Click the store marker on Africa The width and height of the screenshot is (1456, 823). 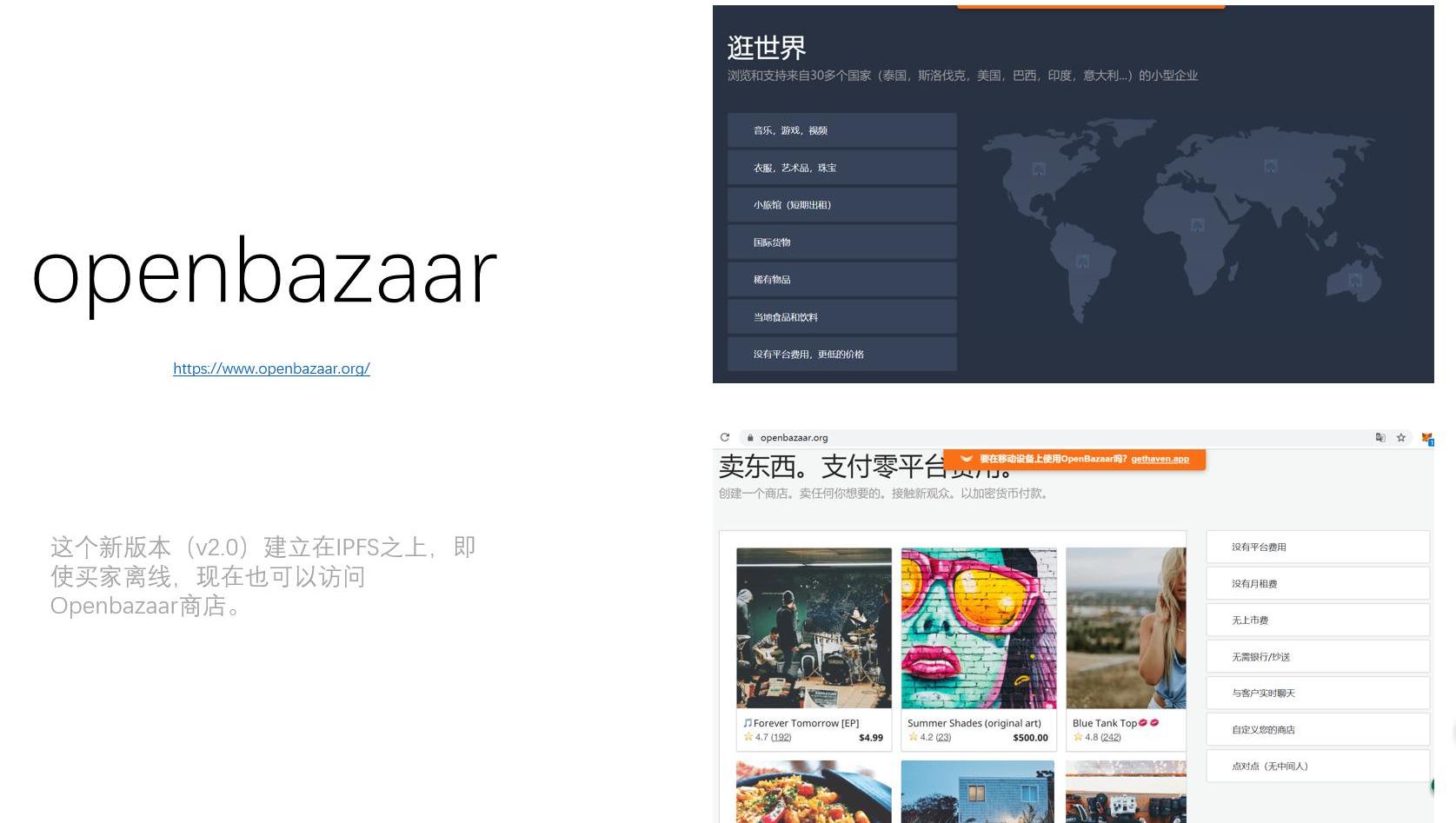coord(1198,224)
